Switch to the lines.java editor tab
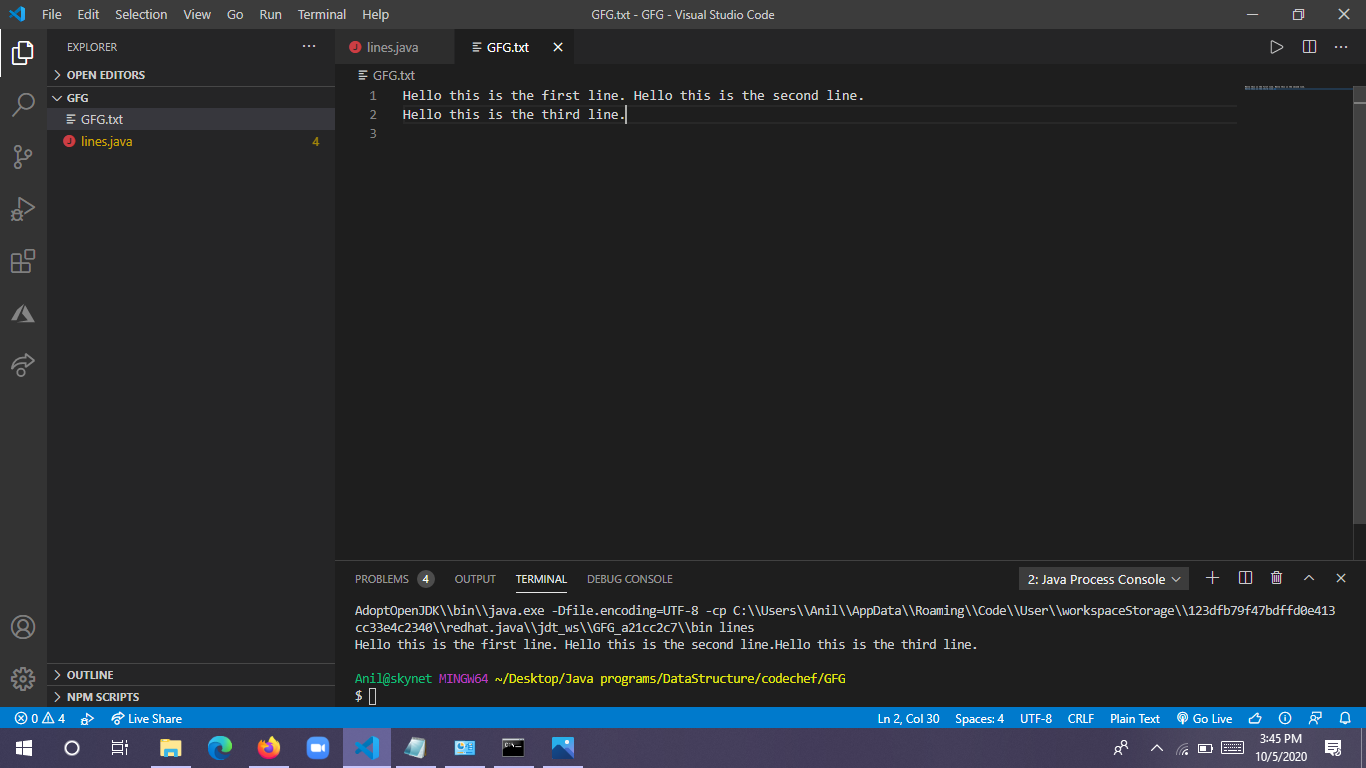The width and height of the screenshot is (1366, 768). 394,47
